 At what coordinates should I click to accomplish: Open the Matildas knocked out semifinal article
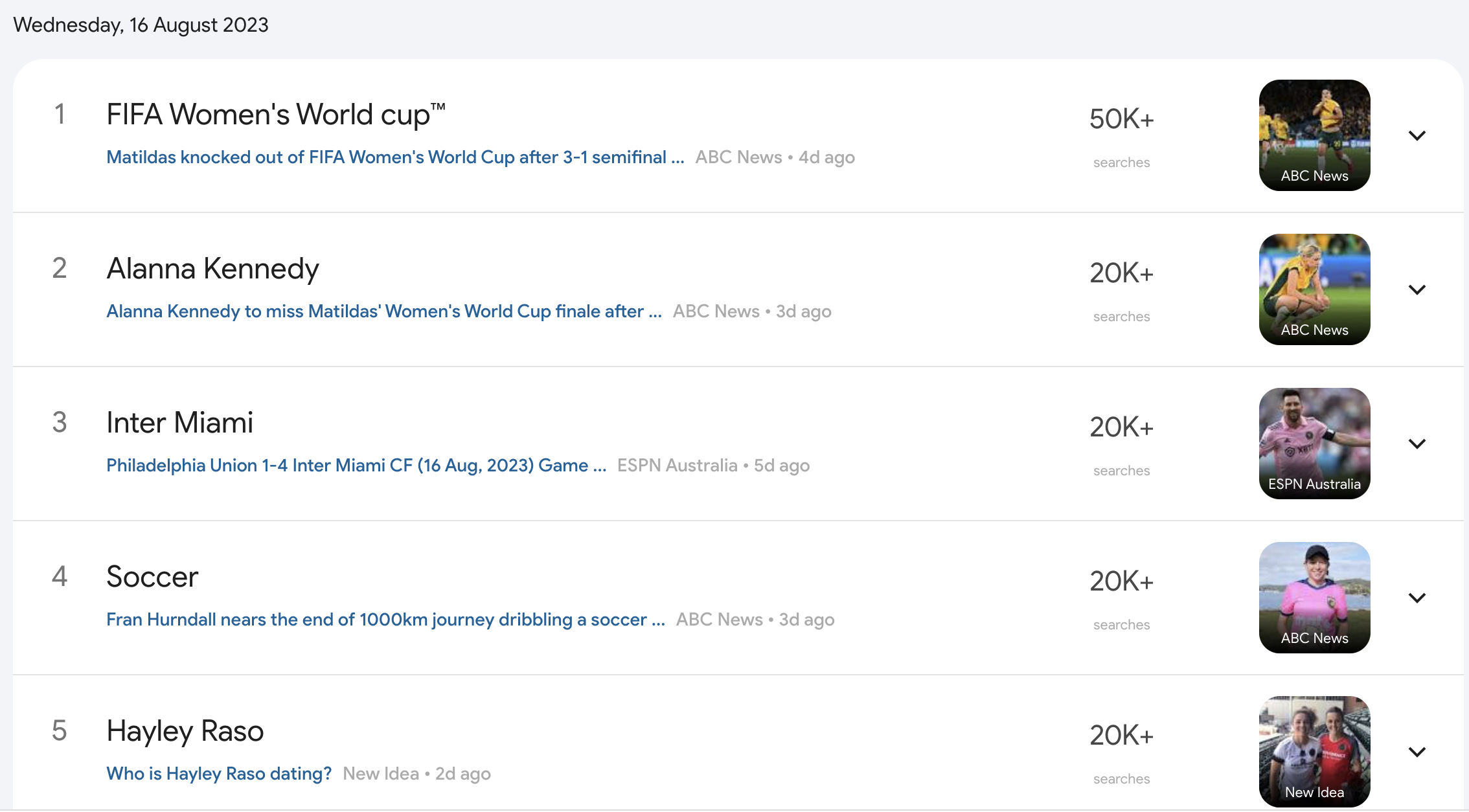point(395,157)
